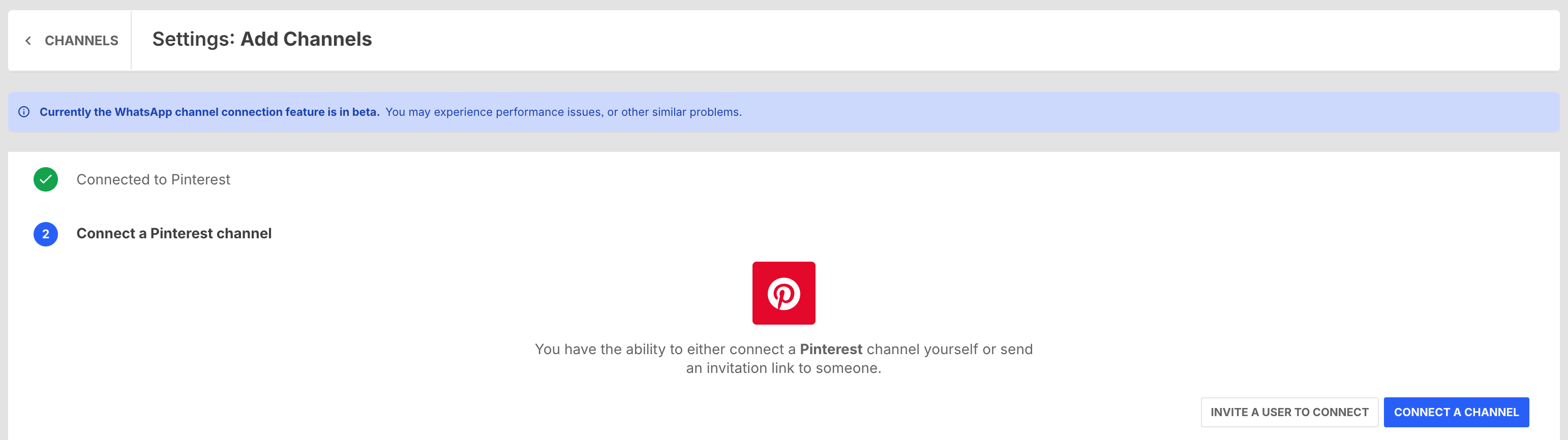Viewport: 1568px width, 440px height.
Task: Select Connect a Pinterest channel step heading
Action: pyautogui.click(x=174, y=234)
